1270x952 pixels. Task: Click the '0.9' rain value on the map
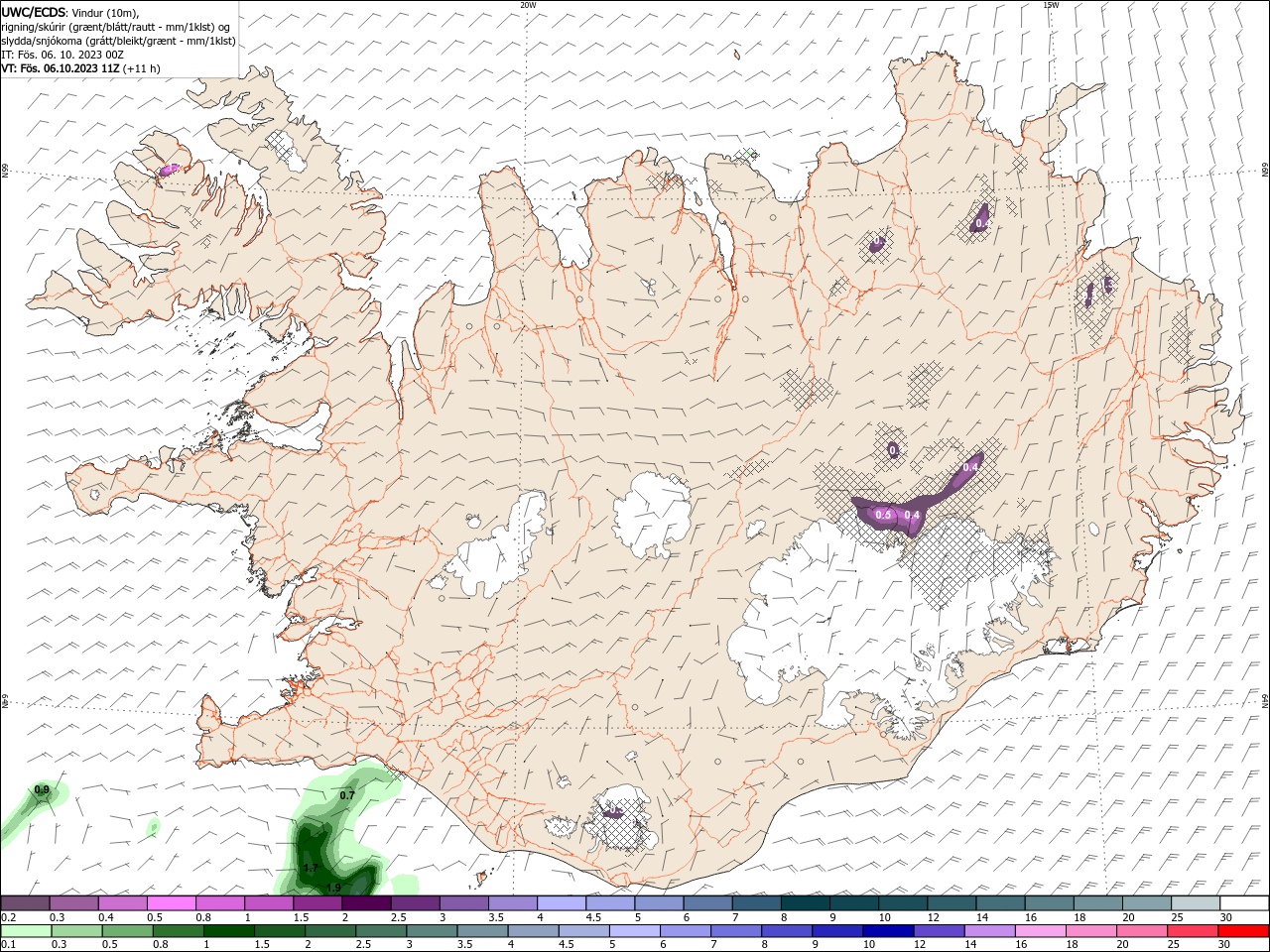tap(42, 789)
